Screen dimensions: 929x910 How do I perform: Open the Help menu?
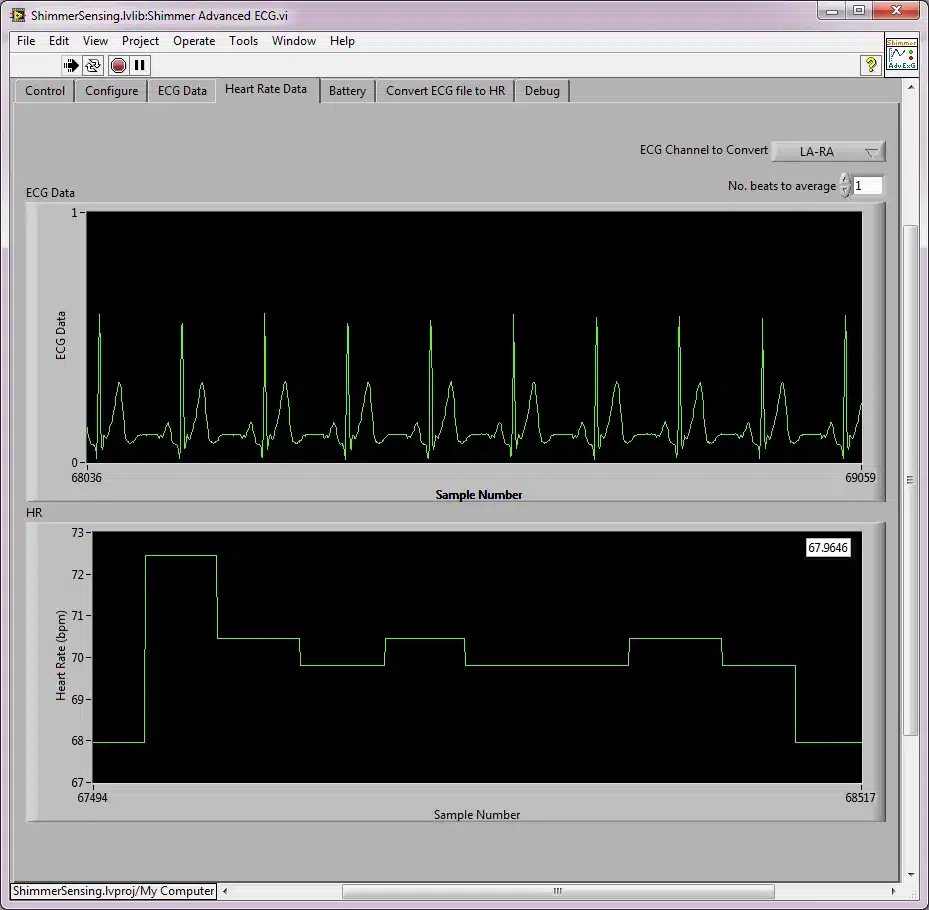click(x=342, y=41)
